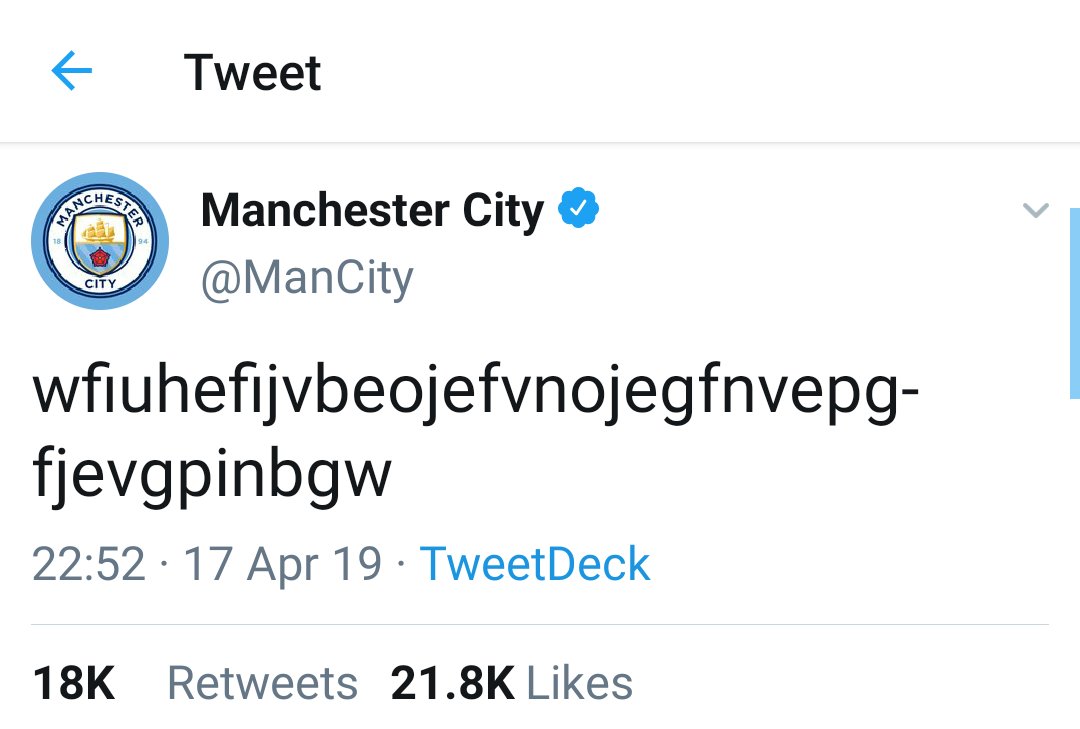Click the CITY text in the crest
The image size is (1080, 729).
point(100,284)
